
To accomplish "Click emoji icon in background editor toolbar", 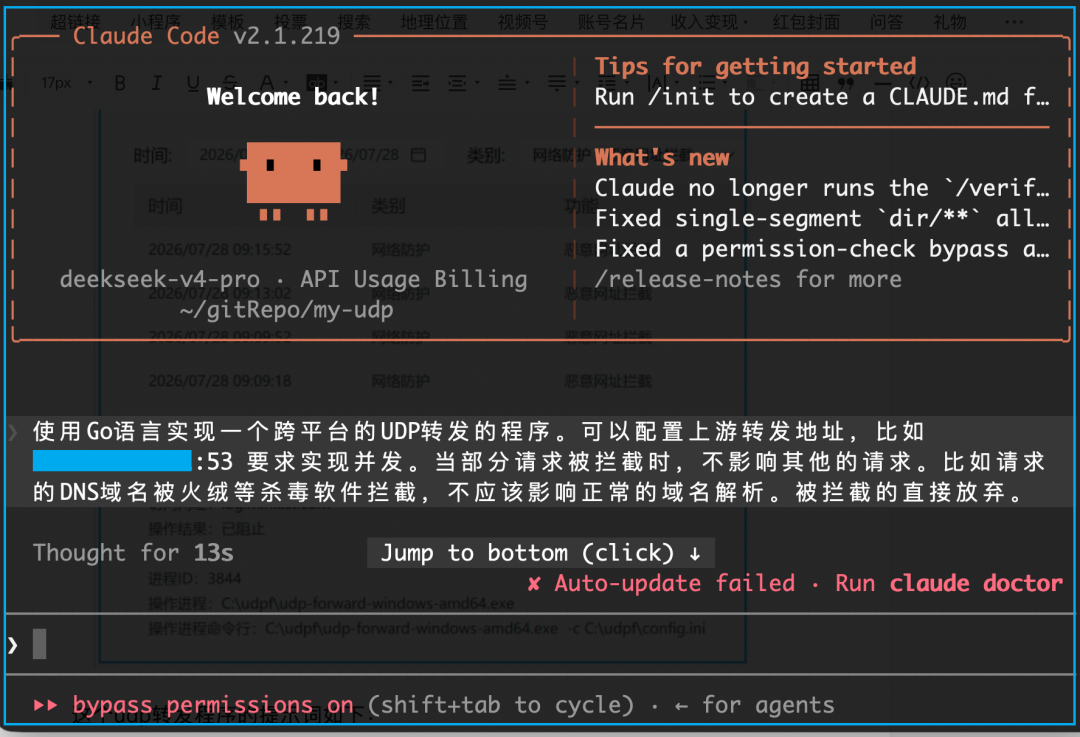I will (955, 83).
